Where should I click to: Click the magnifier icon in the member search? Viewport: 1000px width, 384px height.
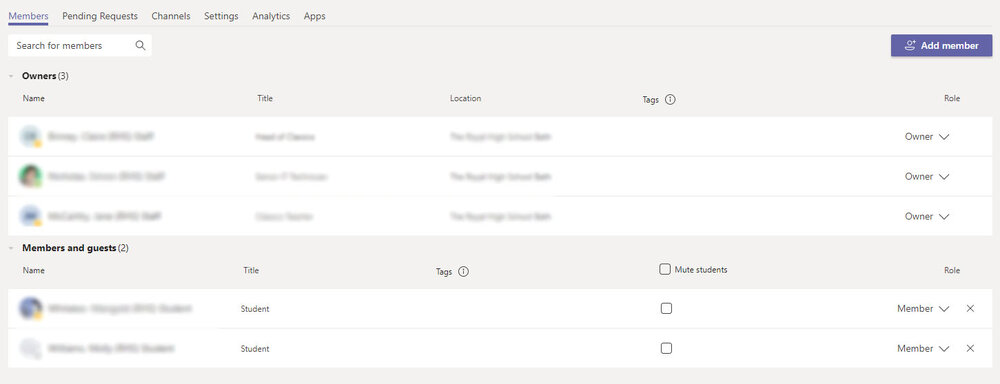click(x=140, y=45)
